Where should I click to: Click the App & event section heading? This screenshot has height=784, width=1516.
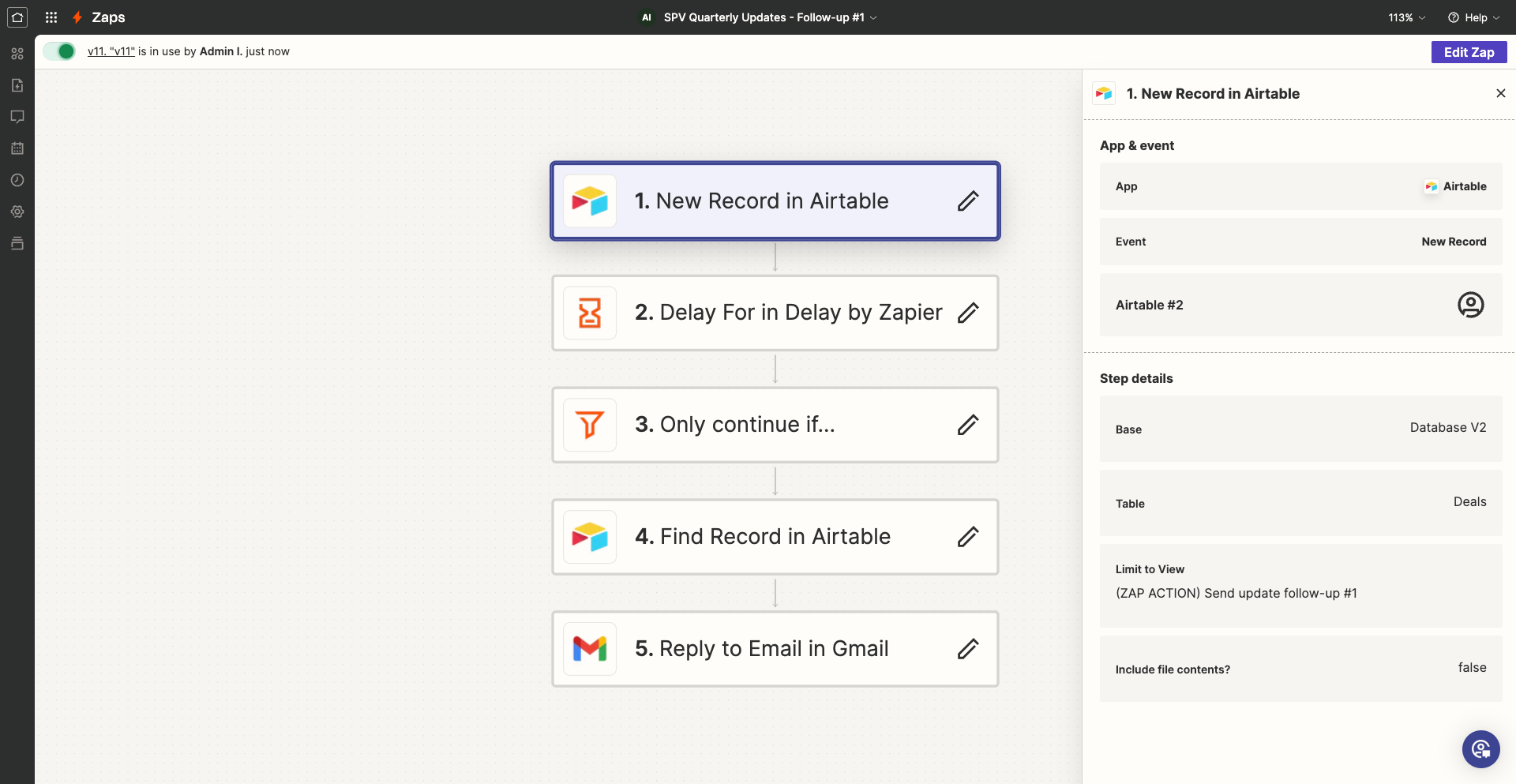(x=1136, y=145)
